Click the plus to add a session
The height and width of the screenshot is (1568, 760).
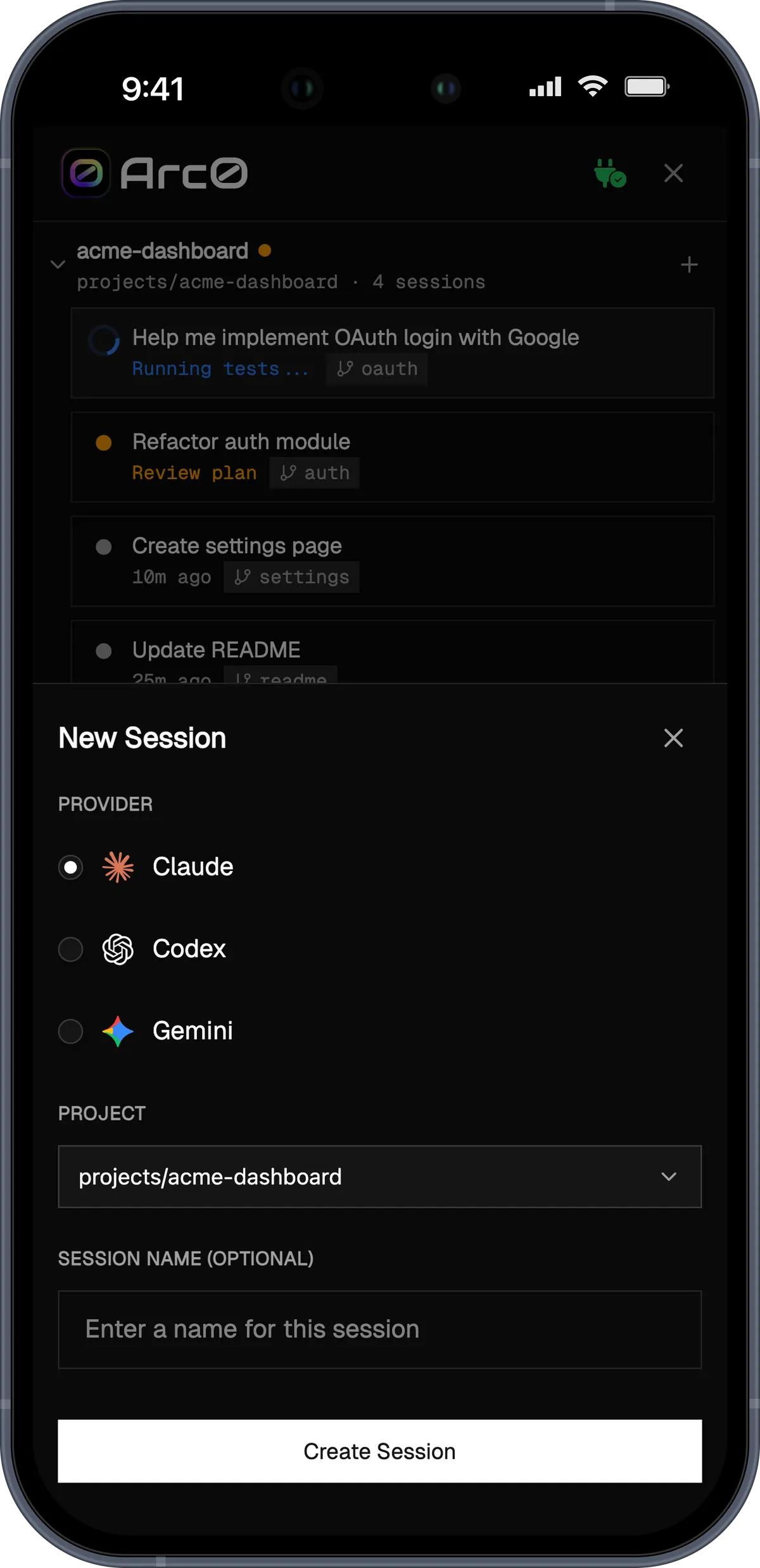(x=689, y=265)
